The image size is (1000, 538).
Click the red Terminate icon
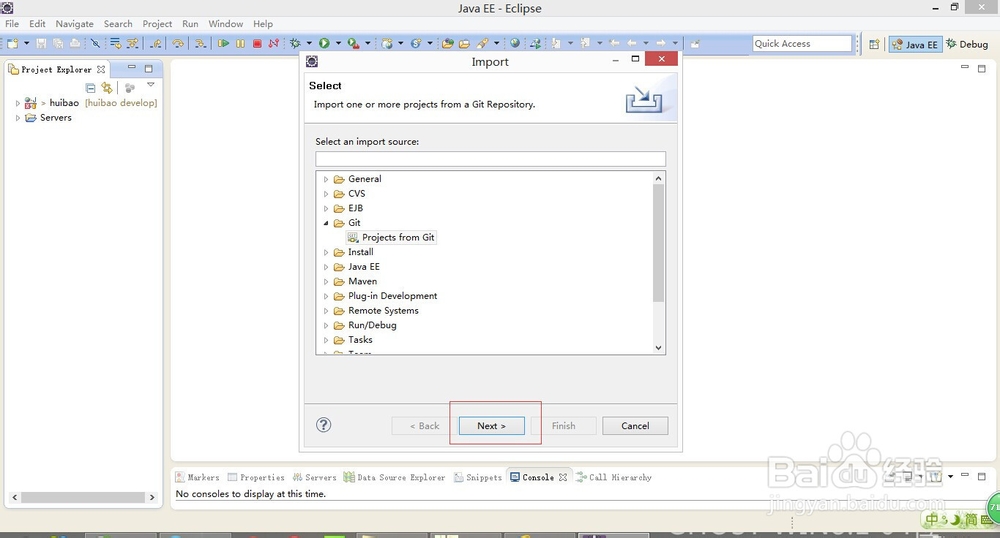click(257, 43)
